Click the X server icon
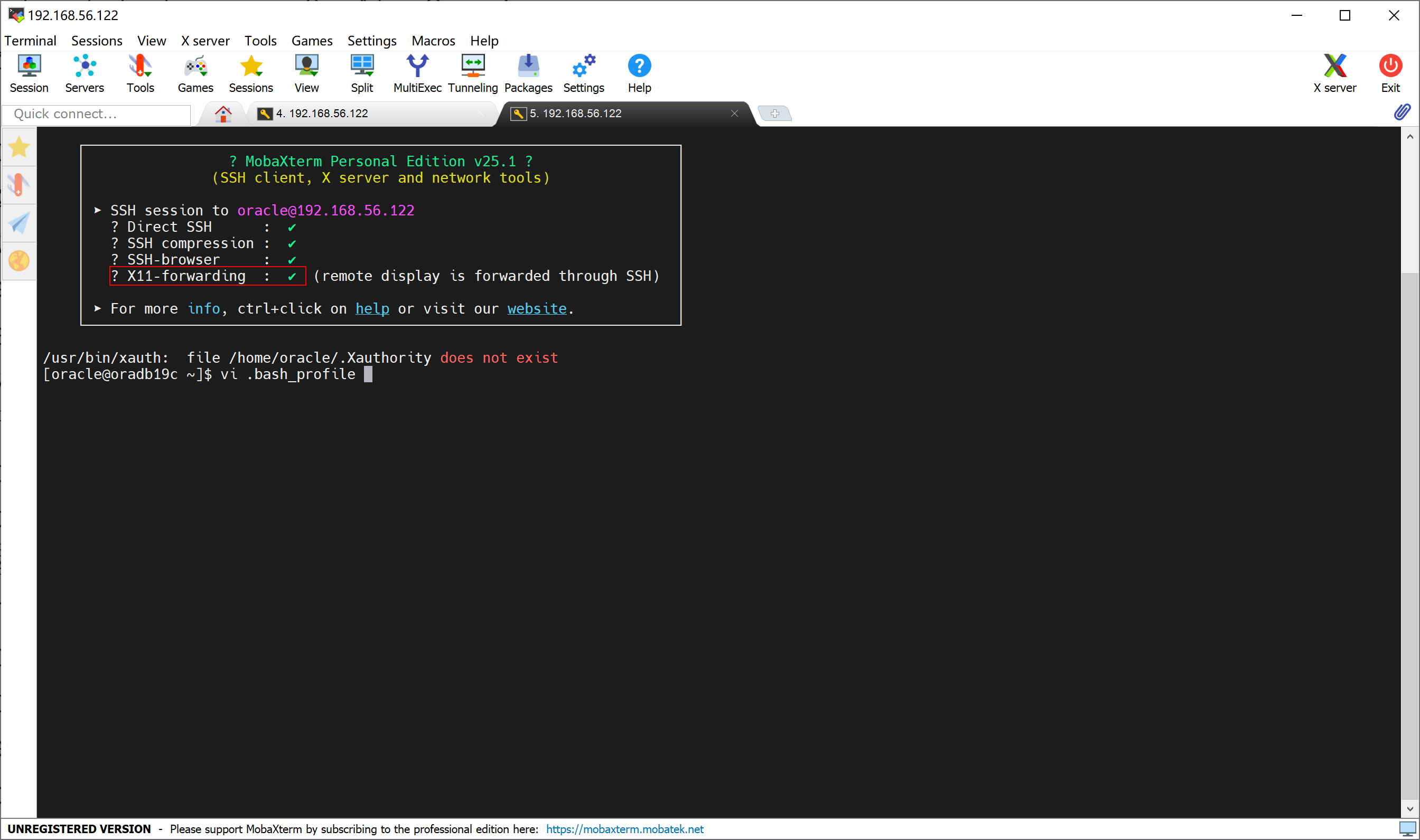This screenshot has height=840, width=1420. click(x=1334, y=73)
